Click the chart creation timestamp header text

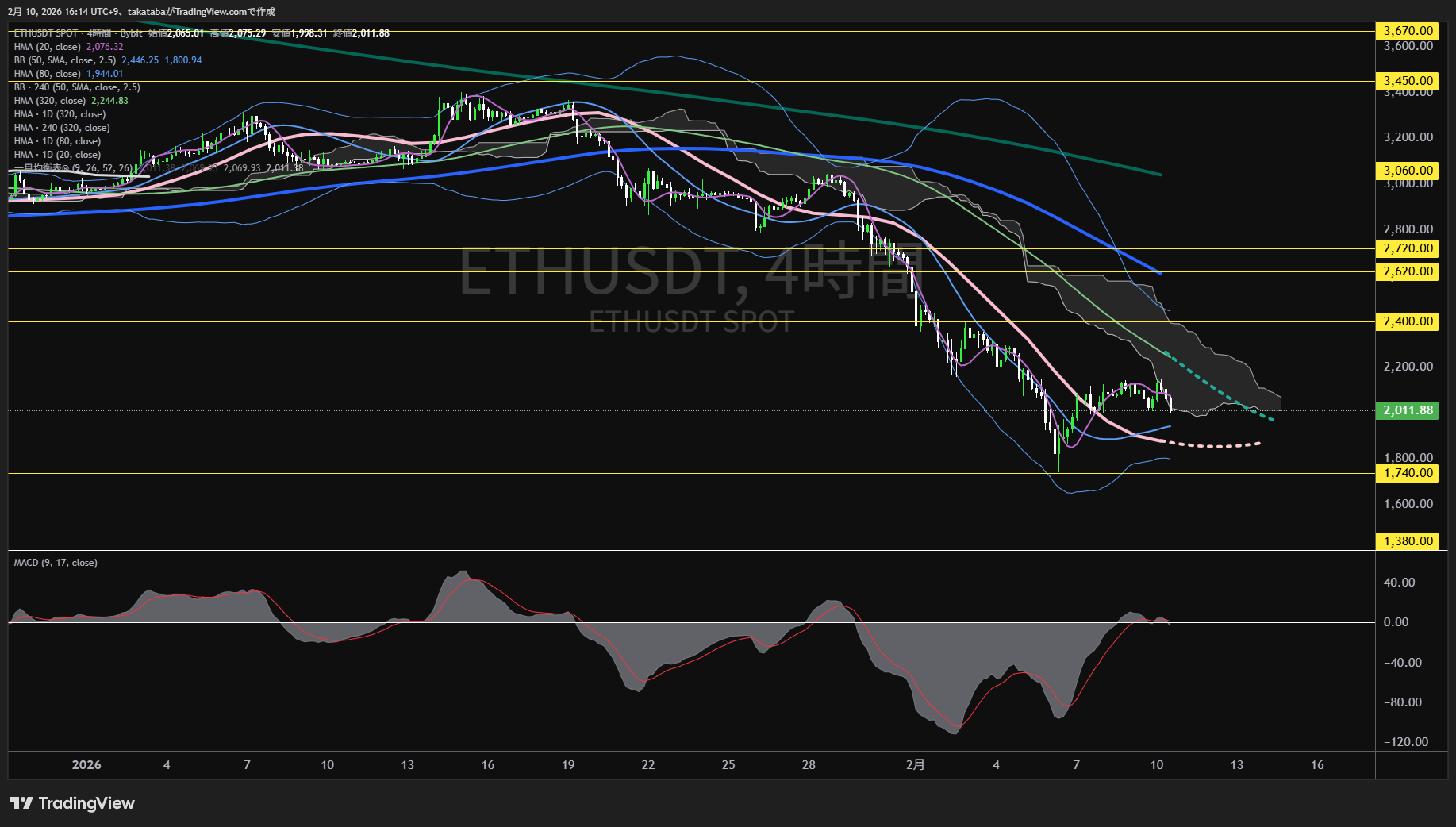[x=142, y=12]
